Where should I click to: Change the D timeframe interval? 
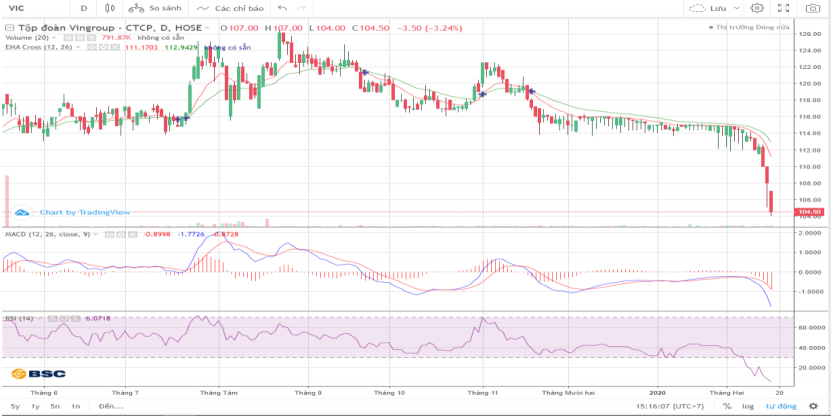pos(84,8)
